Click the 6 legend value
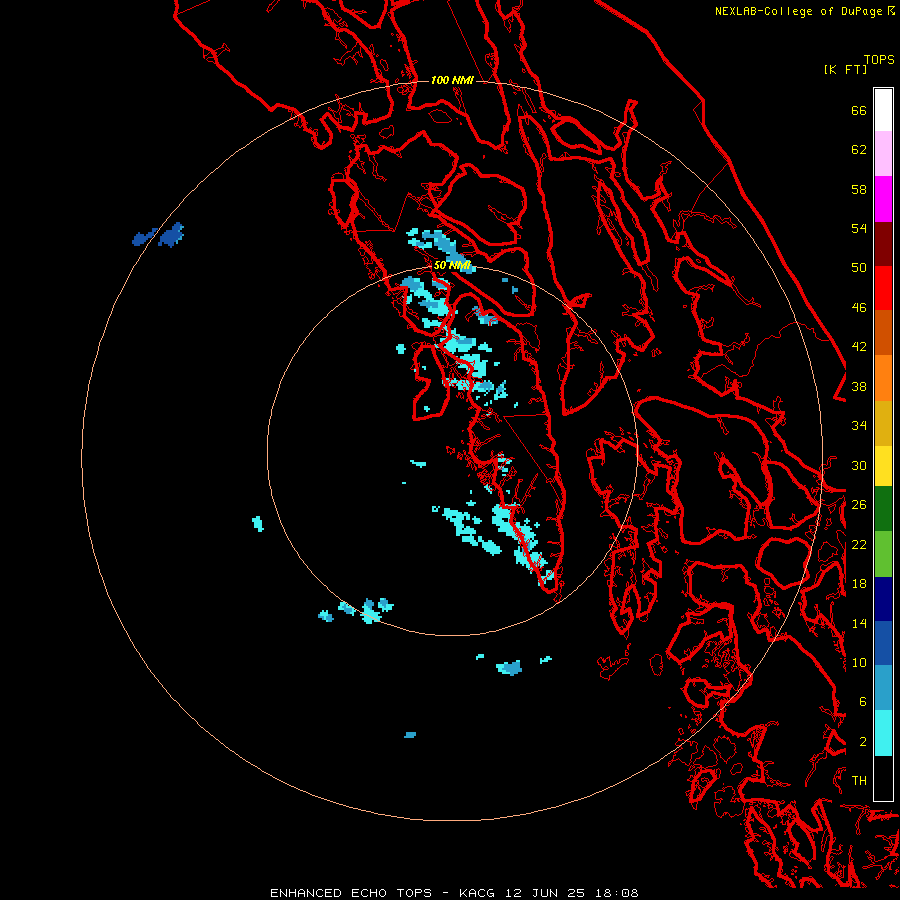 tap(863, 702)
